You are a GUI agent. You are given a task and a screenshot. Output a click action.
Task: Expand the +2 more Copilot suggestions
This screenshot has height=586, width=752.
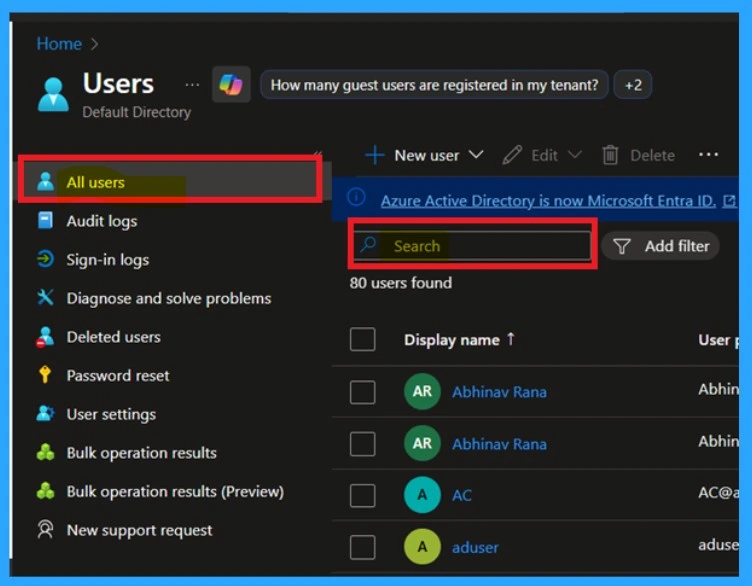[633, 85]
